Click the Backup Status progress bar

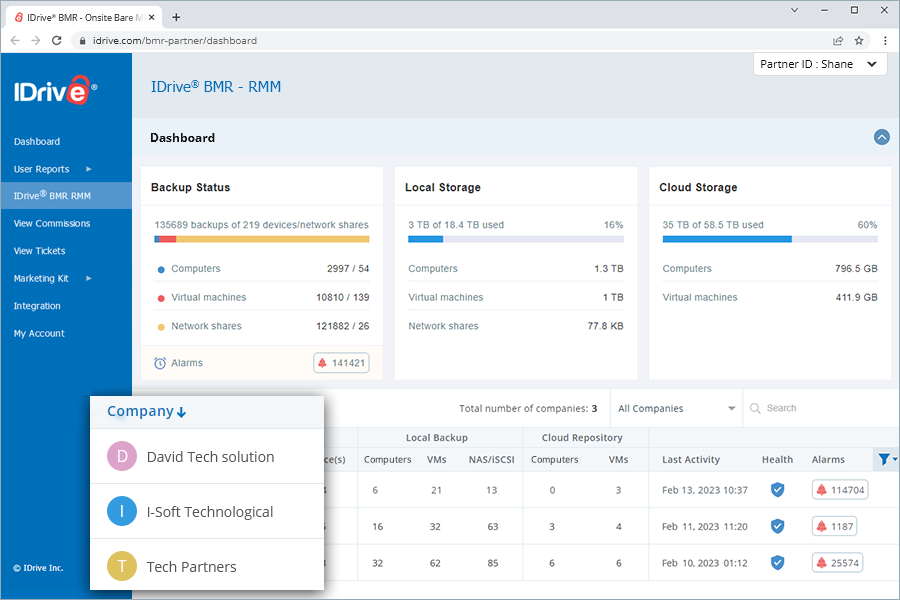click(262, 239)
